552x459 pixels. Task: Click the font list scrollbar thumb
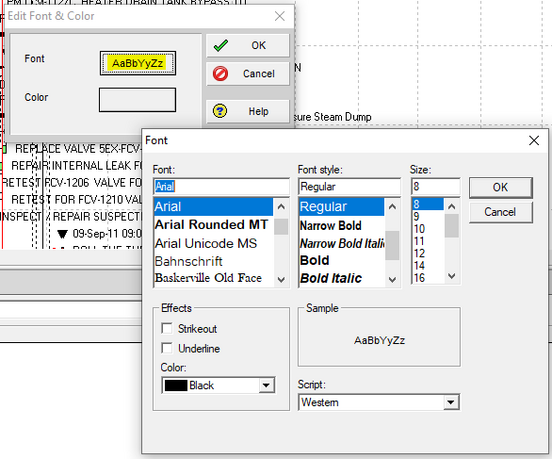tap(281, 226)
